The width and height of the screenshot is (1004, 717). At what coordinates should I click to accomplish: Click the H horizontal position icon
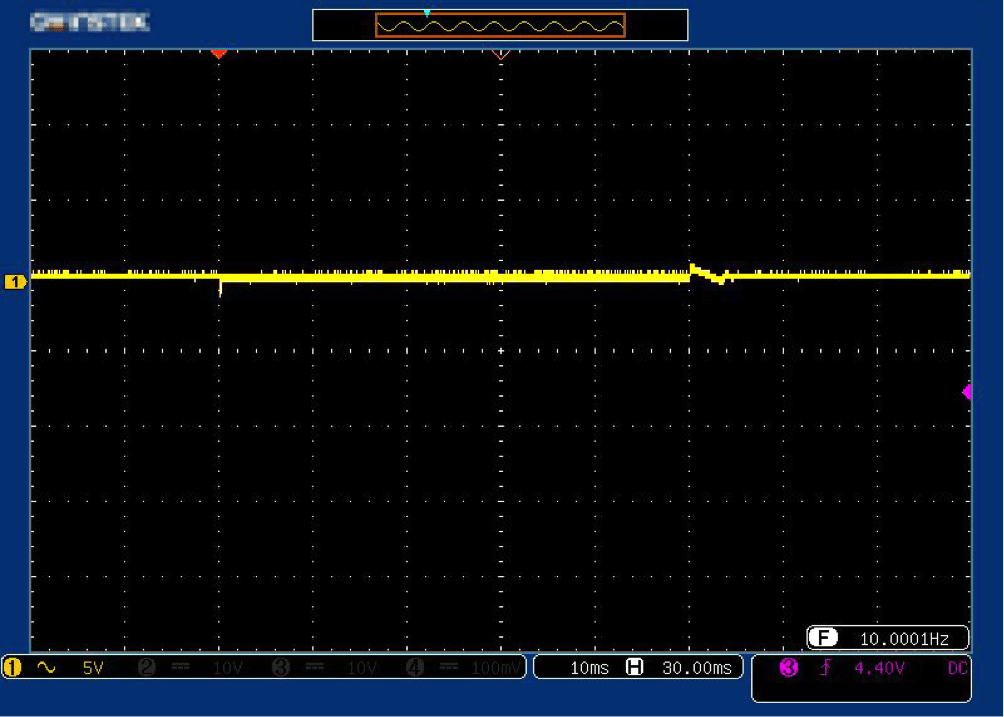pyautogui.click(x=634, y=668)
